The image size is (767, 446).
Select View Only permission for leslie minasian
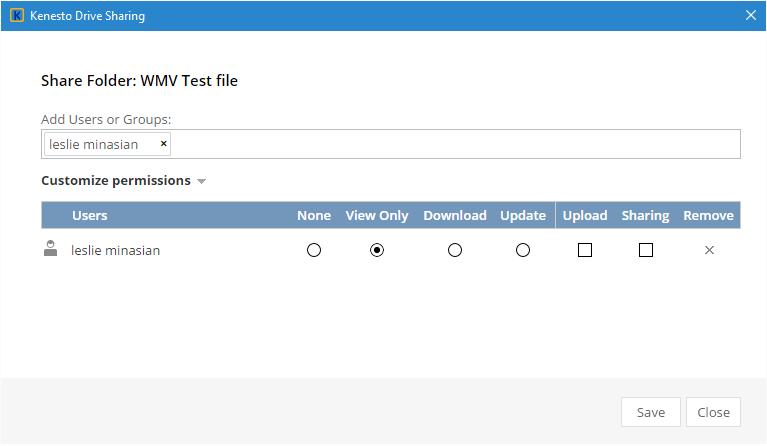[x=377, y=250]
